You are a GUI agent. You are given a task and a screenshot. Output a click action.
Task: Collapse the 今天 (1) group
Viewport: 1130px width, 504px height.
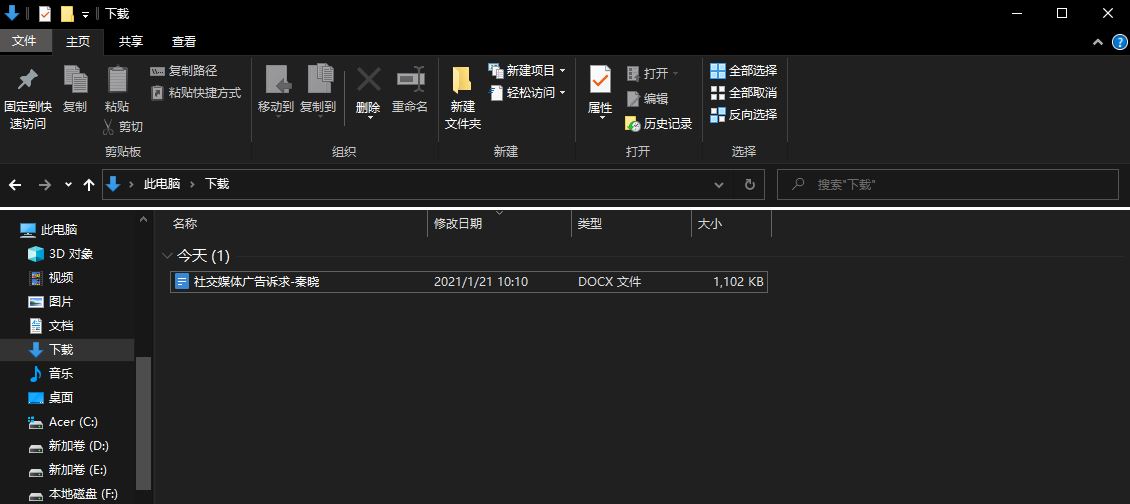(167, 256)
